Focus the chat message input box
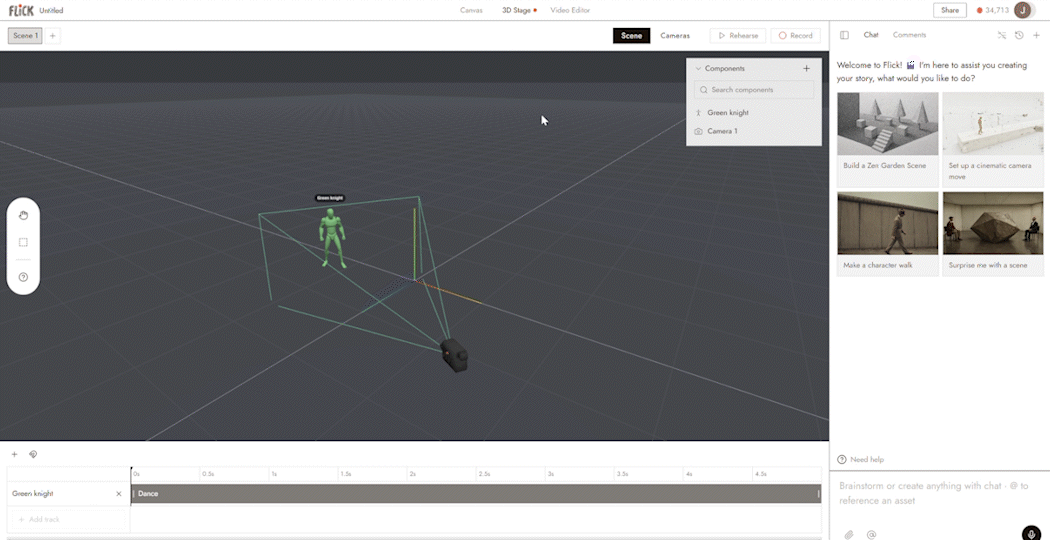1050x540 pixels. point(940,493)
